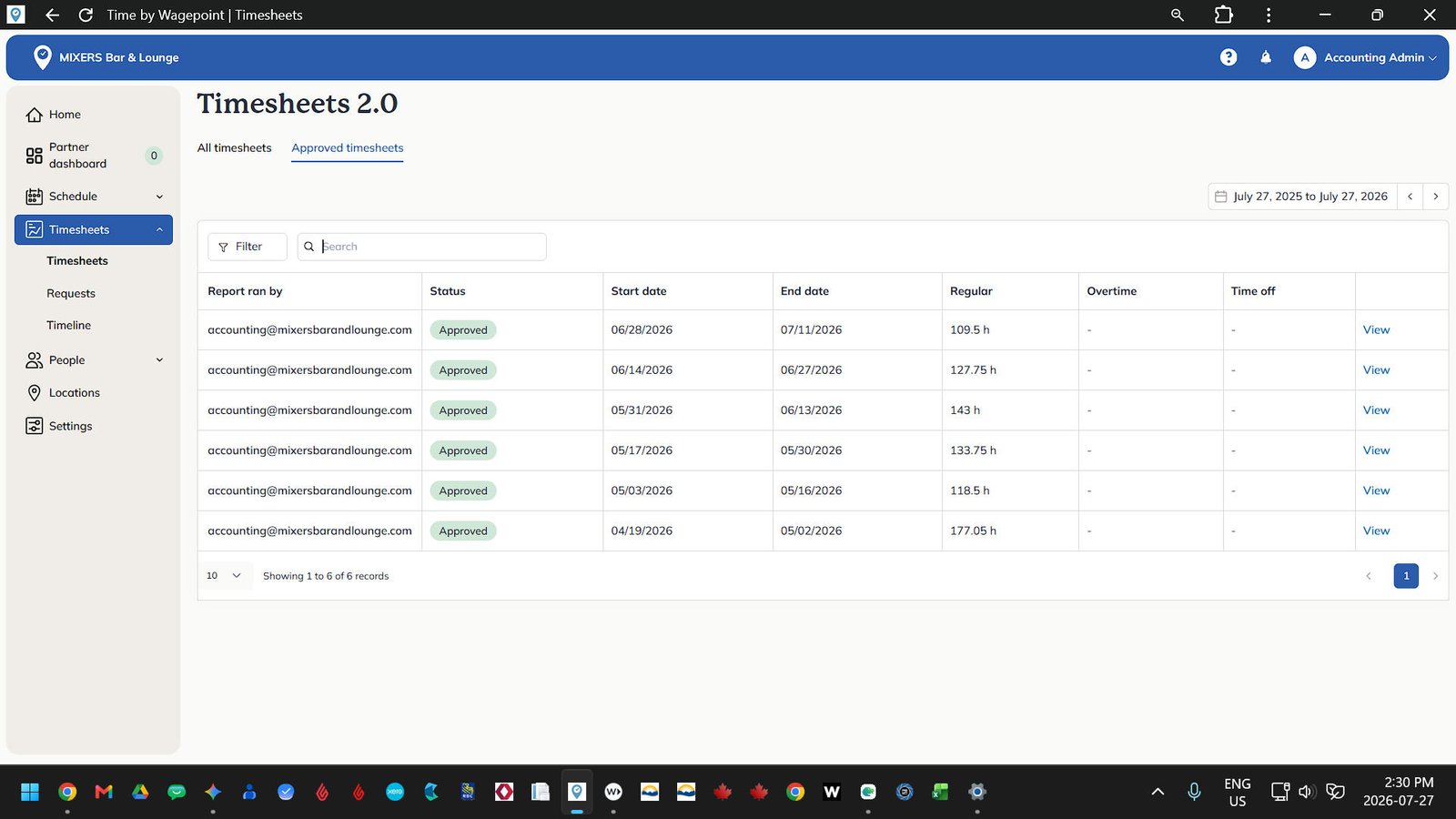Screen dimensions: 1456x819
Task: View timesheet starting 06/14/2026
Action: coord(1376,370)
